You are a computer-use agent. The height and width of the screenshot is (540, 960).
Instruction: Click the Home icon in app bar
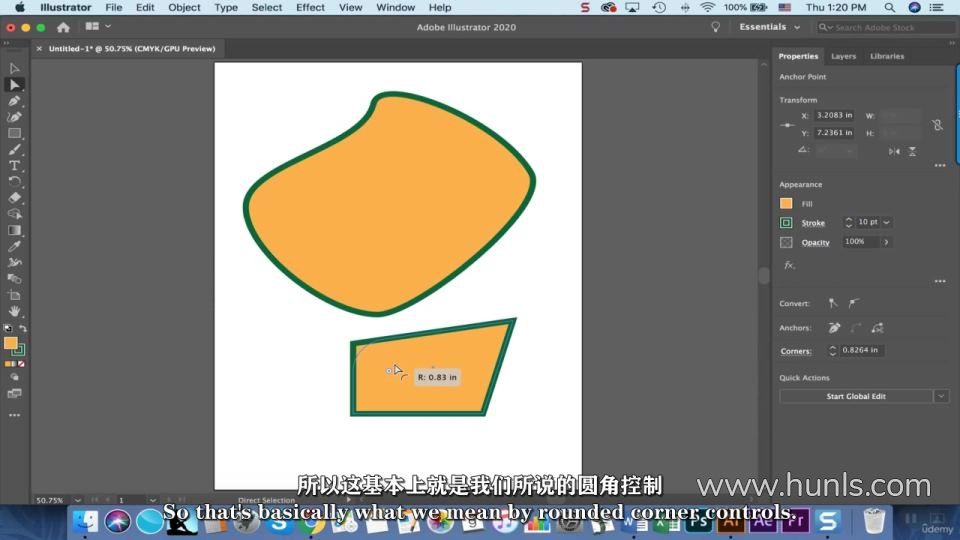click(x=63, y=27)
